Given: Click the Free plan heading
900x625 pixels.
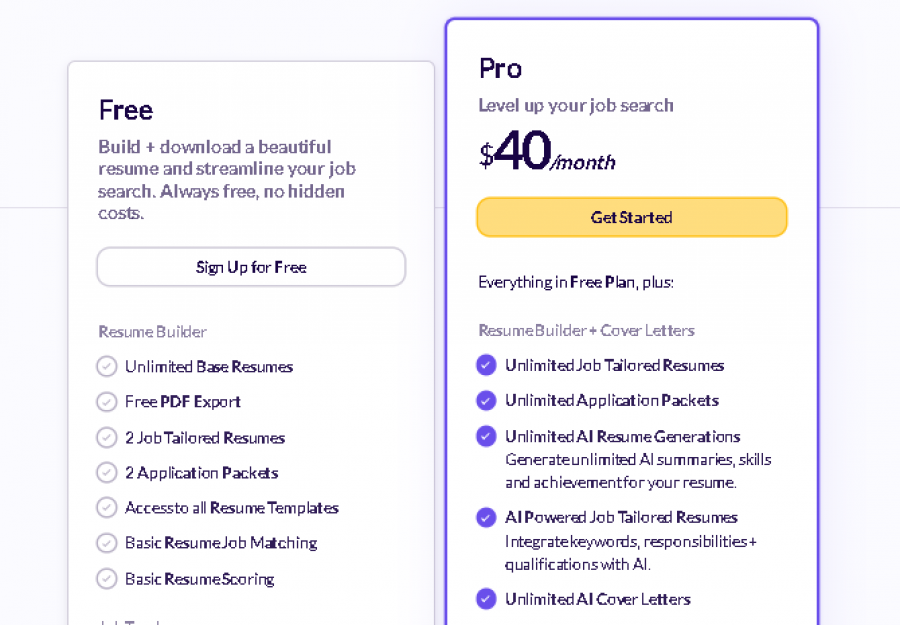Looking at the screenshot, I should pyautogui.click(x=125, y=110).
